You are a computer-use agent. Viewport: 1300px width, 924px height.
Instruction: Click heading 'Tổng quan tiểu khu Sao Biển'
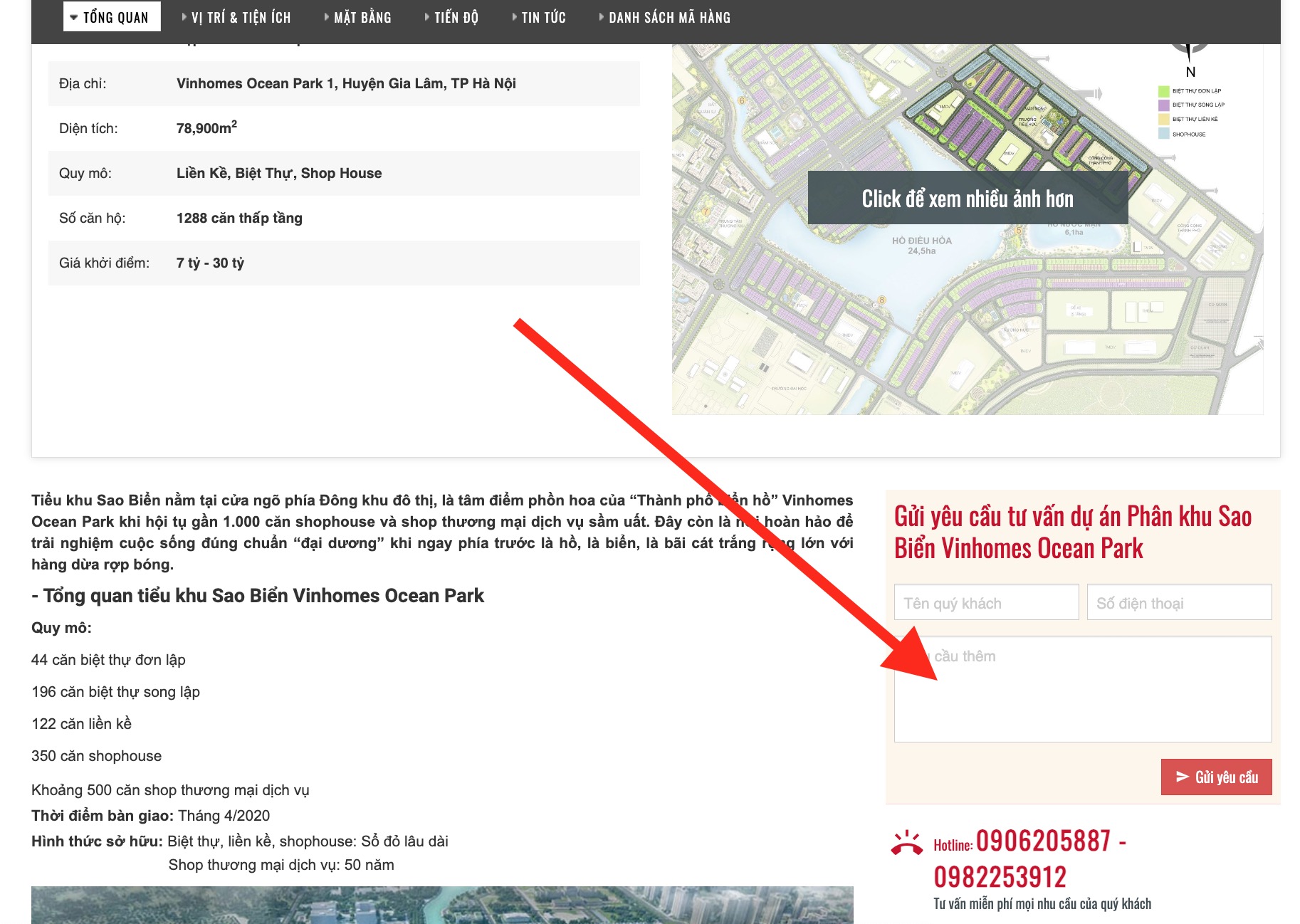(x=258, y=596)
